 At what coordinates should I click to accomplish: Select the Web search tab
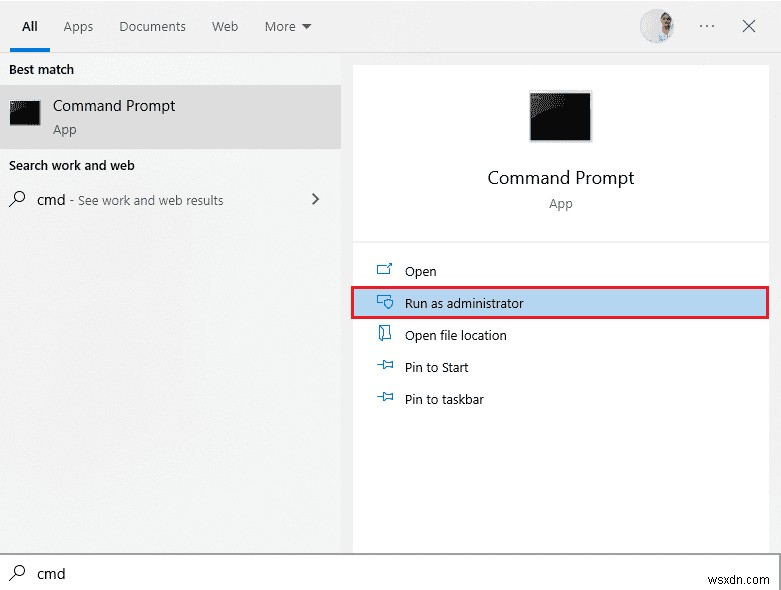point(225,27)
